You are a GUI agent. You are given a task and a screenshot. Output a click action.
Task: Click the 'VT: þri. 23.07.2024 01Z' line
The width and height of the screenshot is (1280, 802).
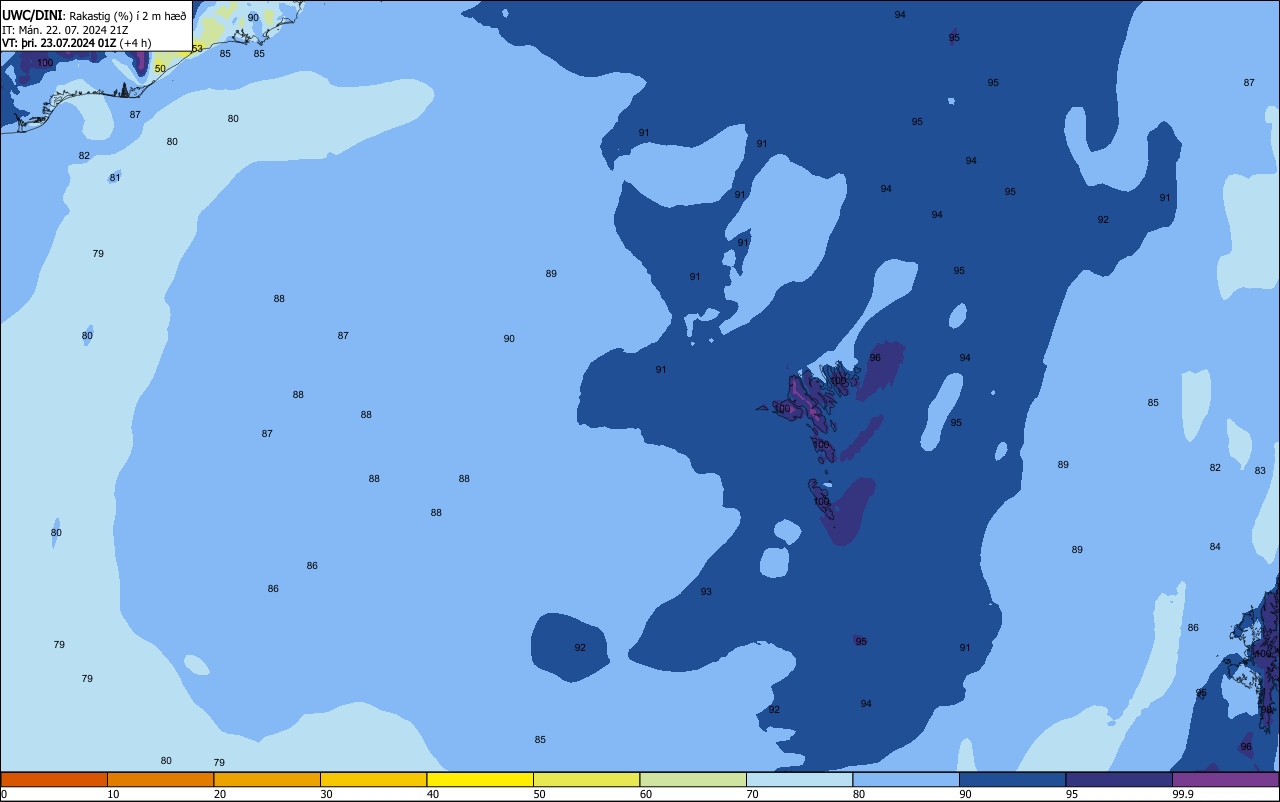coord(59,43)
